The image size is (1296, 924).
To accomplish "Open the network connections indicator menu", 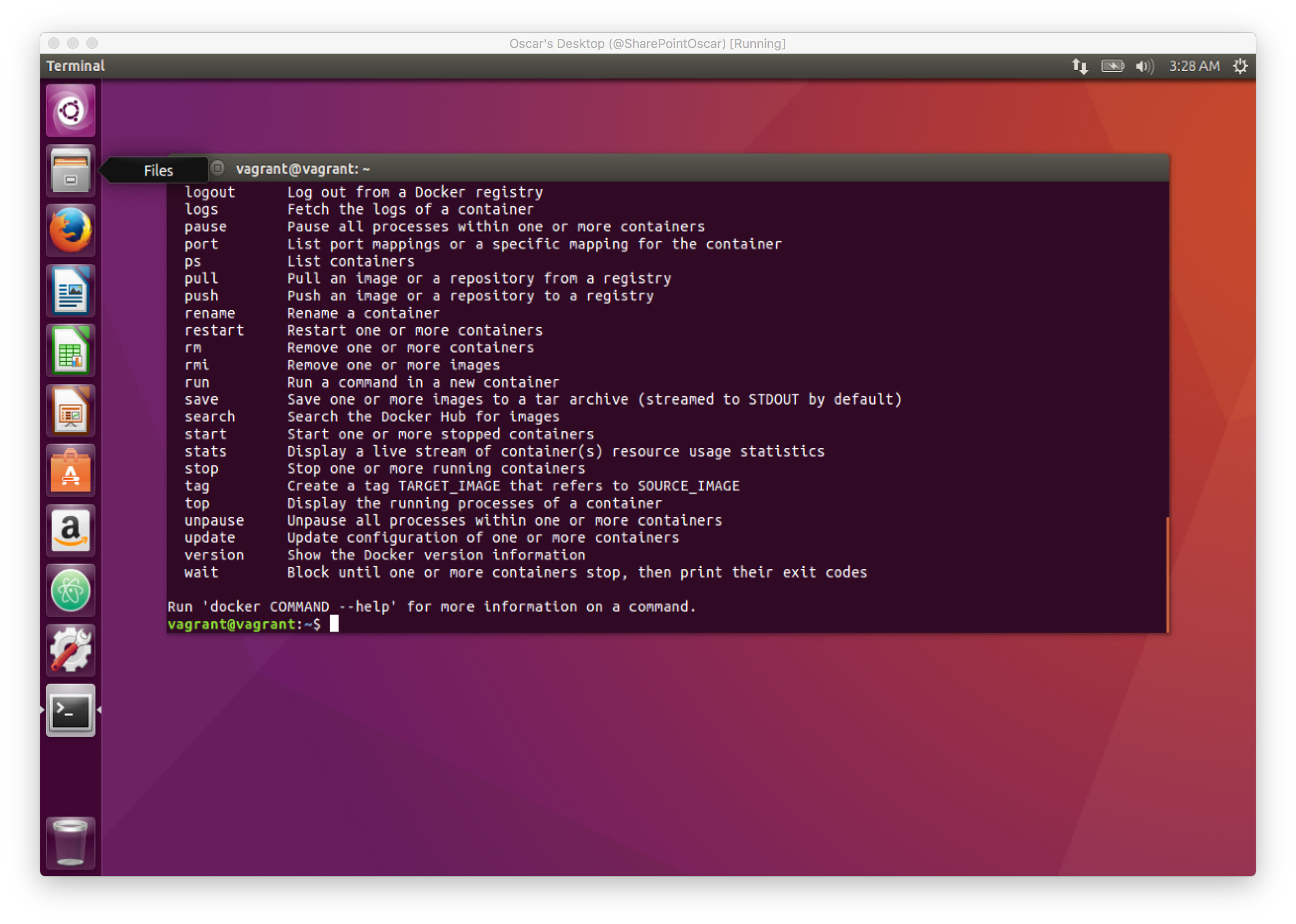I will 1080,66.
